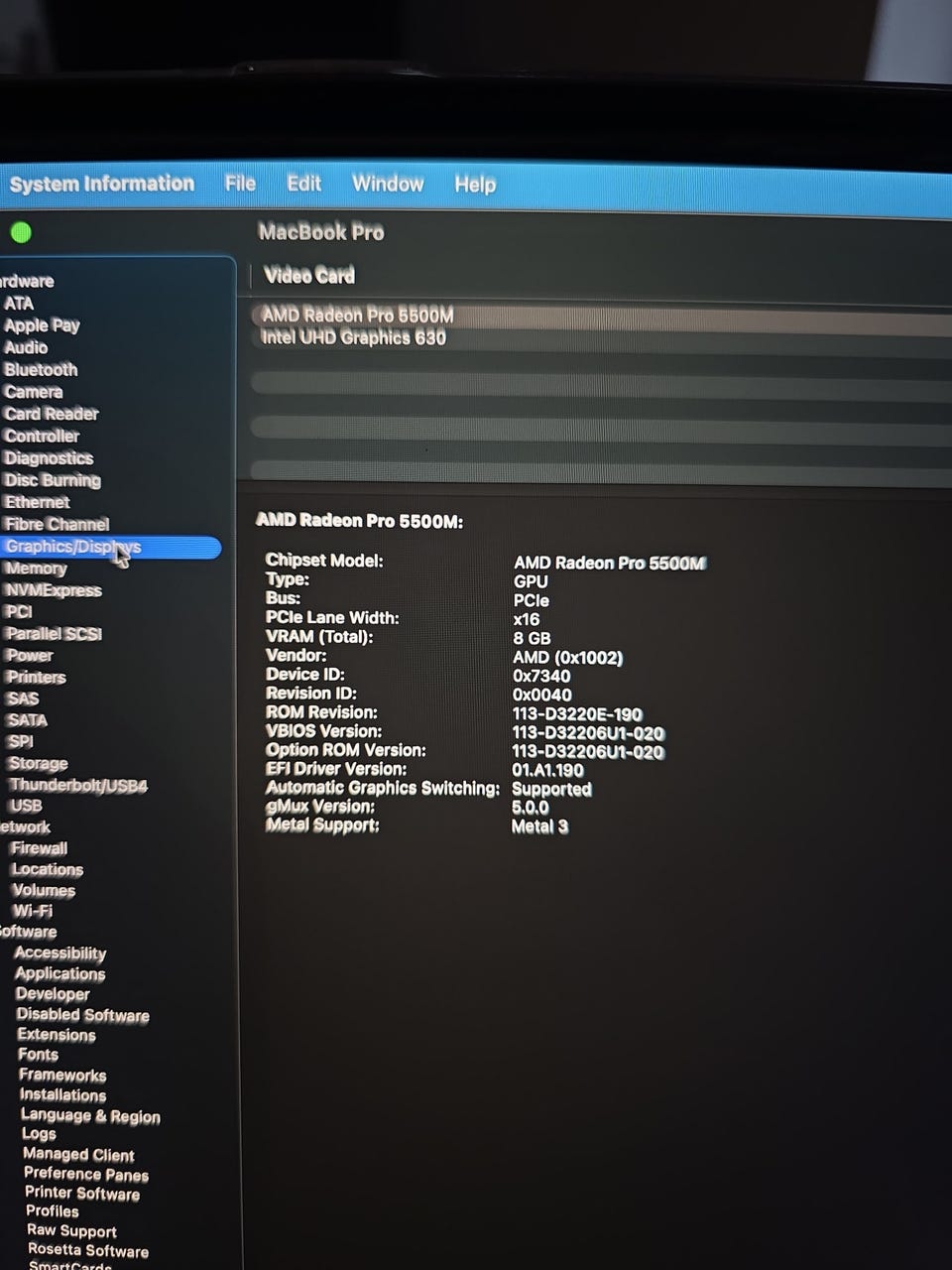Open the Help menu

coord(475,185)
